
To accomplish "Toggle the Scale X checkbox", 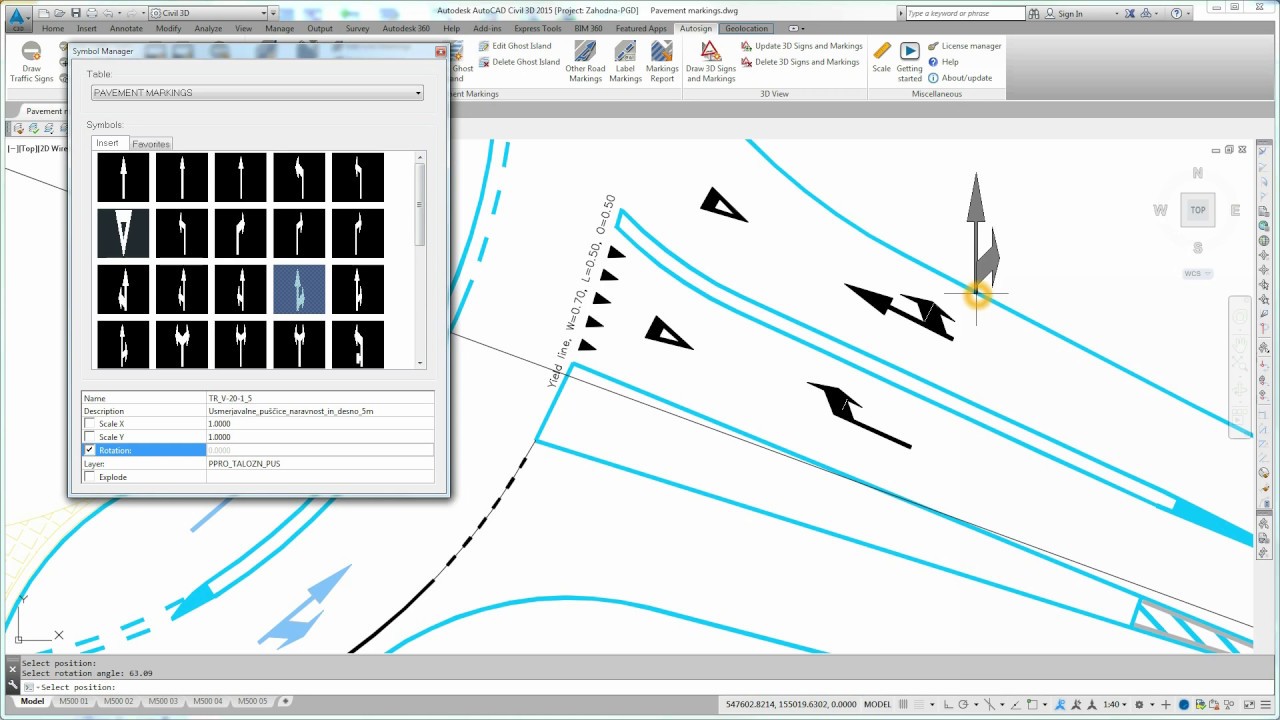I will (x=90, y=424).
